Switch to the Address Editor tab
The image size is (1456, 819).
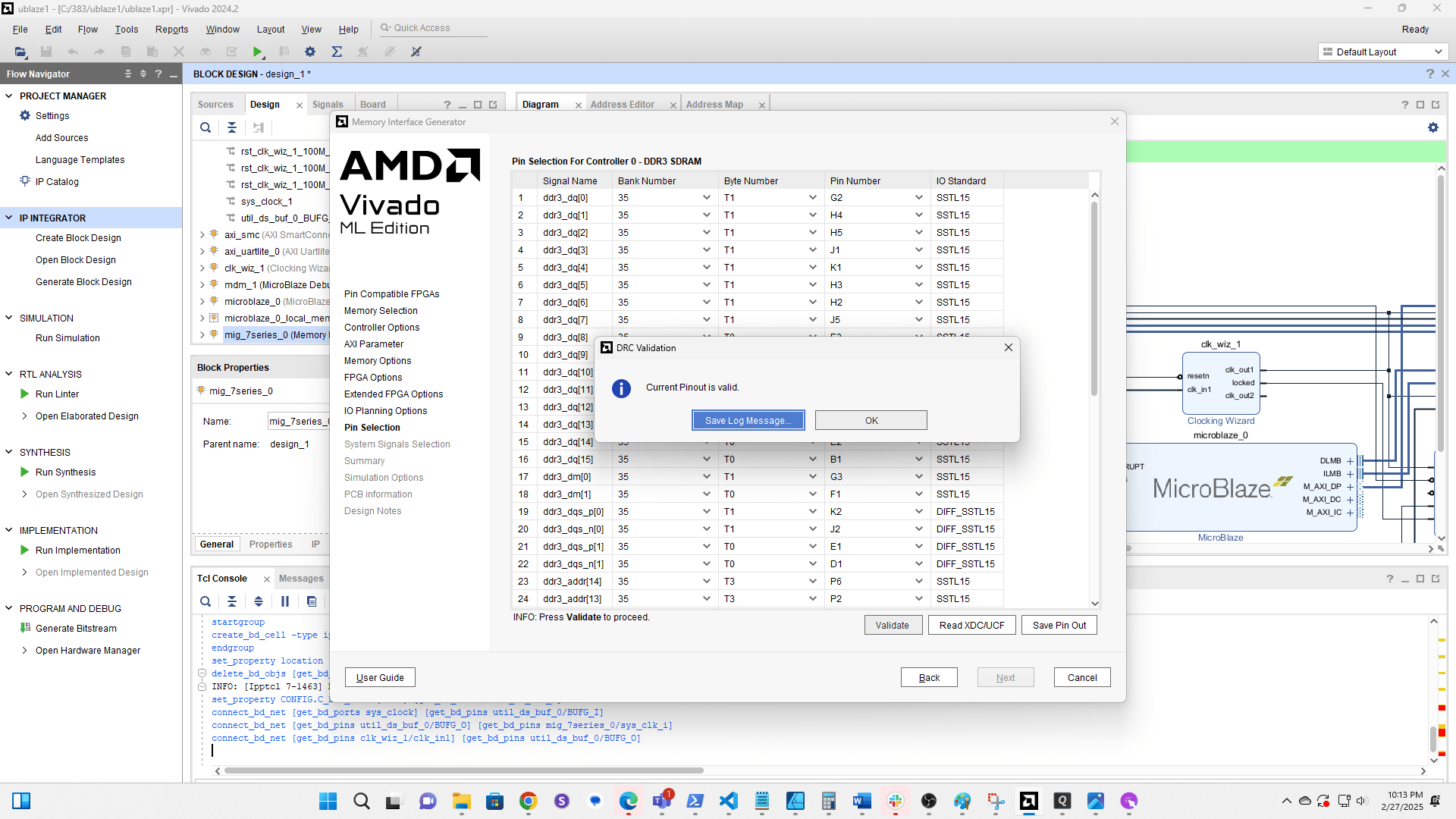click(622, 105)
